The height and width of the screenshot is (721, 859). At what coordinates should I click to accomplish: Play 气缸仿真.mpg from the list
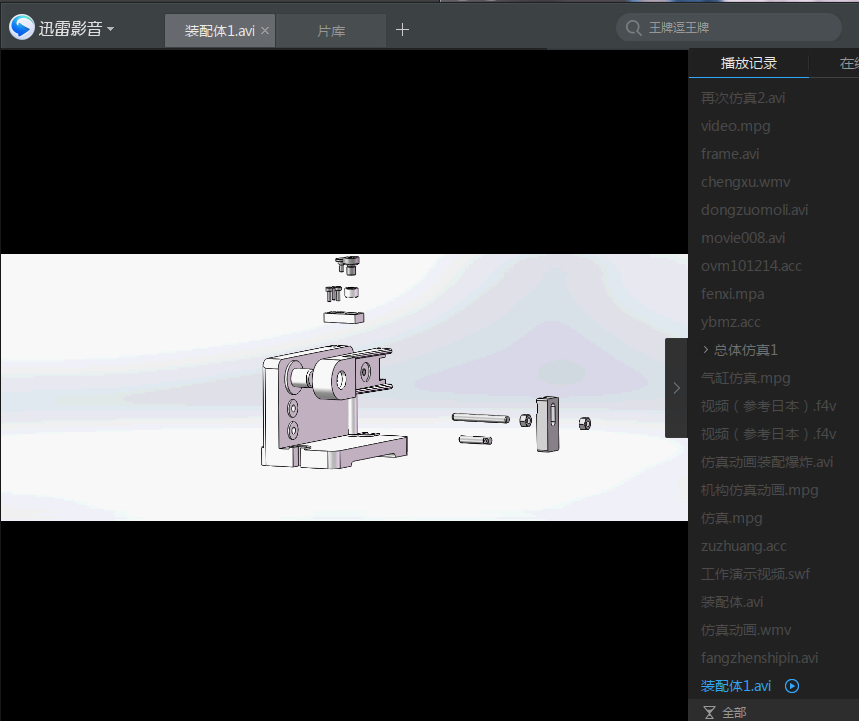[x=745, y=378]
